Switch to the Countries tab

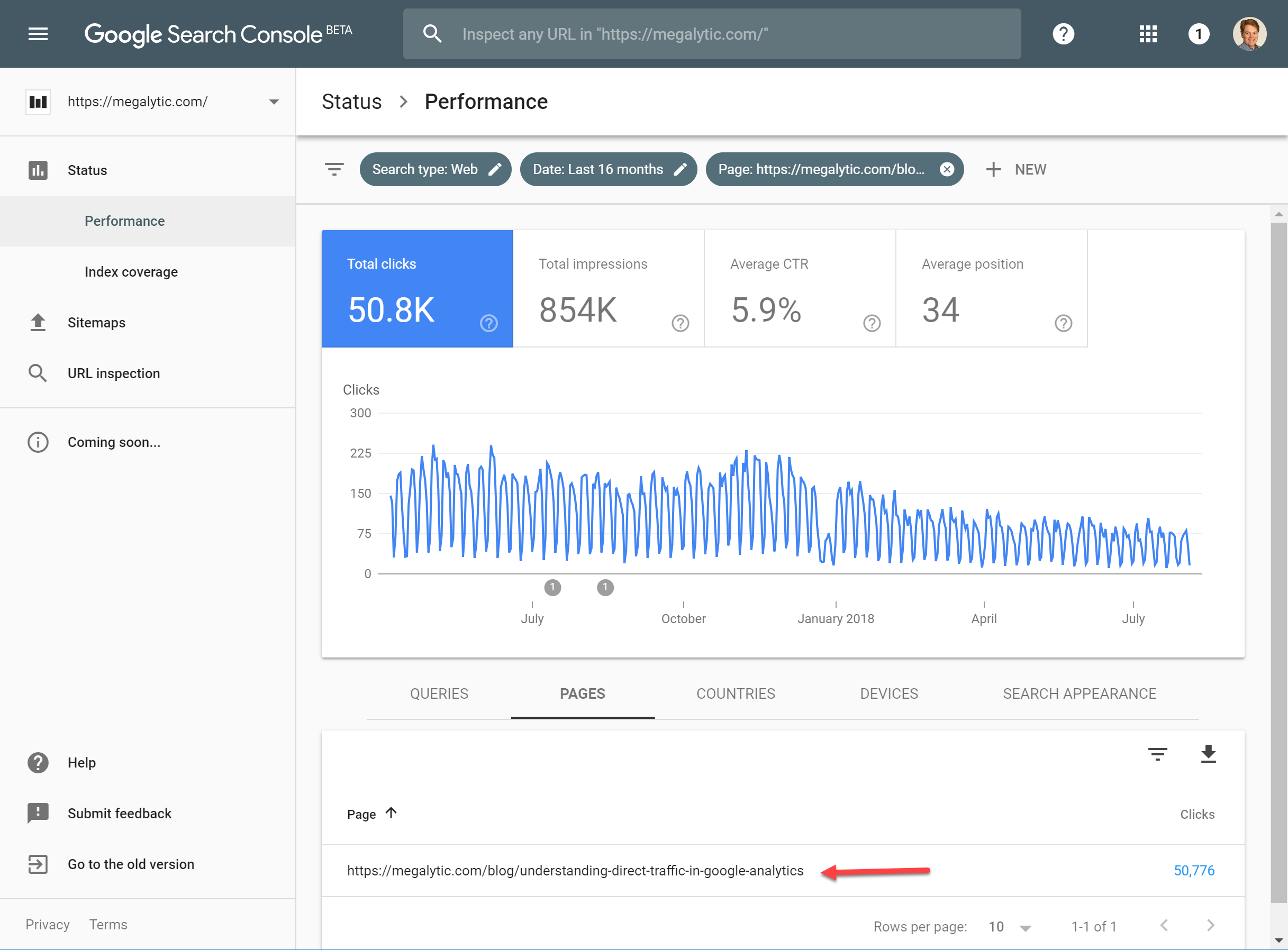click(736, 693)
